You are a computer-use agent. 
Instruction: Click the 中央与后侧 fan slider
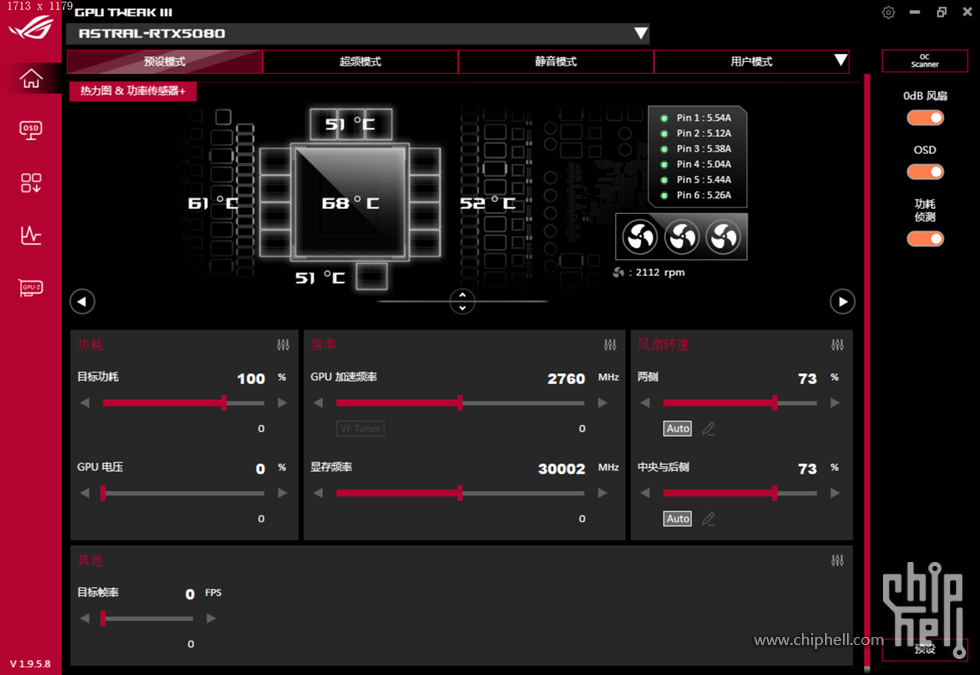[x=740, y=493]
